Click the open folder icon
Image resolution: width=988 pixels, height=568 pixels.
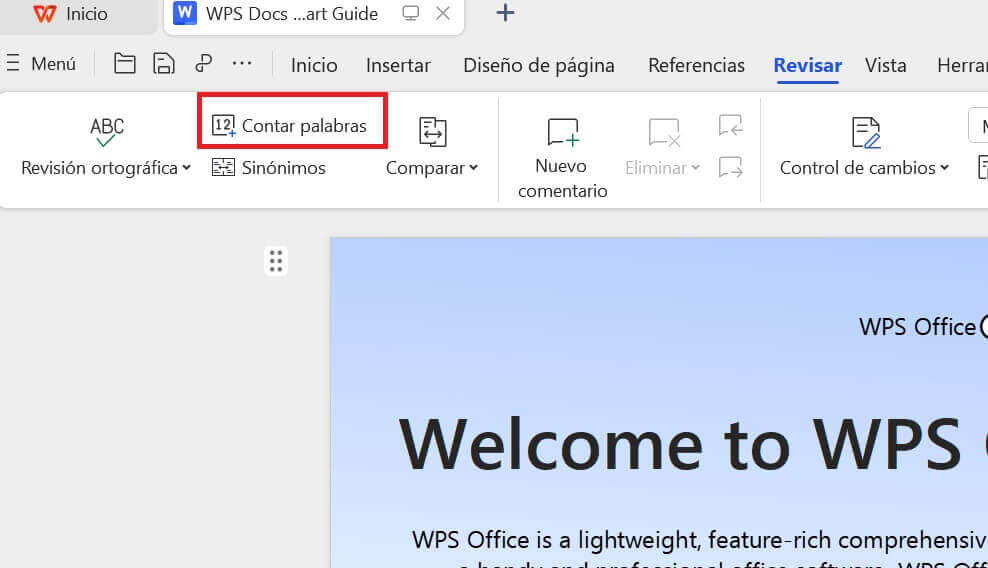click(124, 64)
